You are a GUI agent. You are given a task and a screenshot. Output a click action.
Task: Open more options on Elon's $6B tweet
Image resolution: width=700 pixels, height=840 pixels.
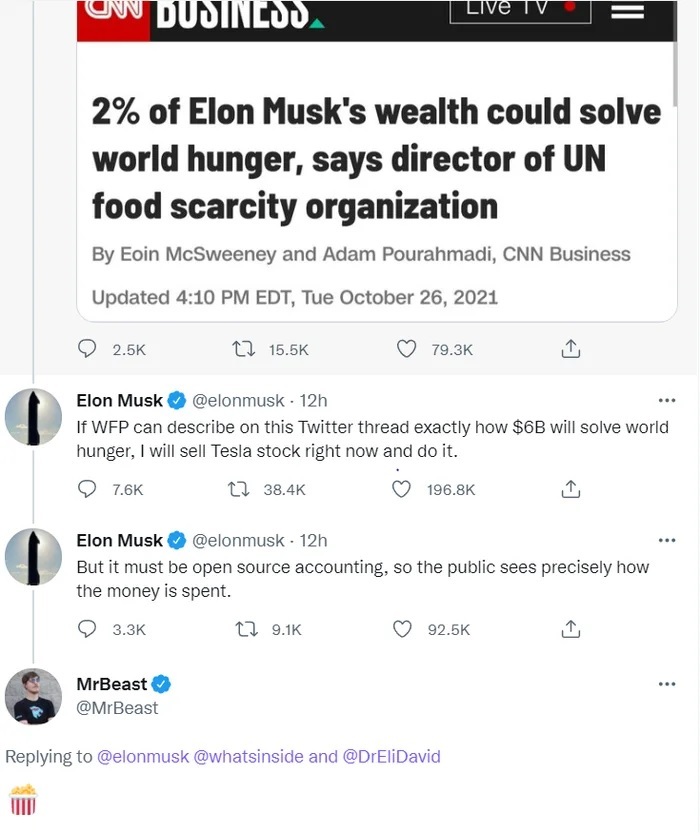coord(667,400)
